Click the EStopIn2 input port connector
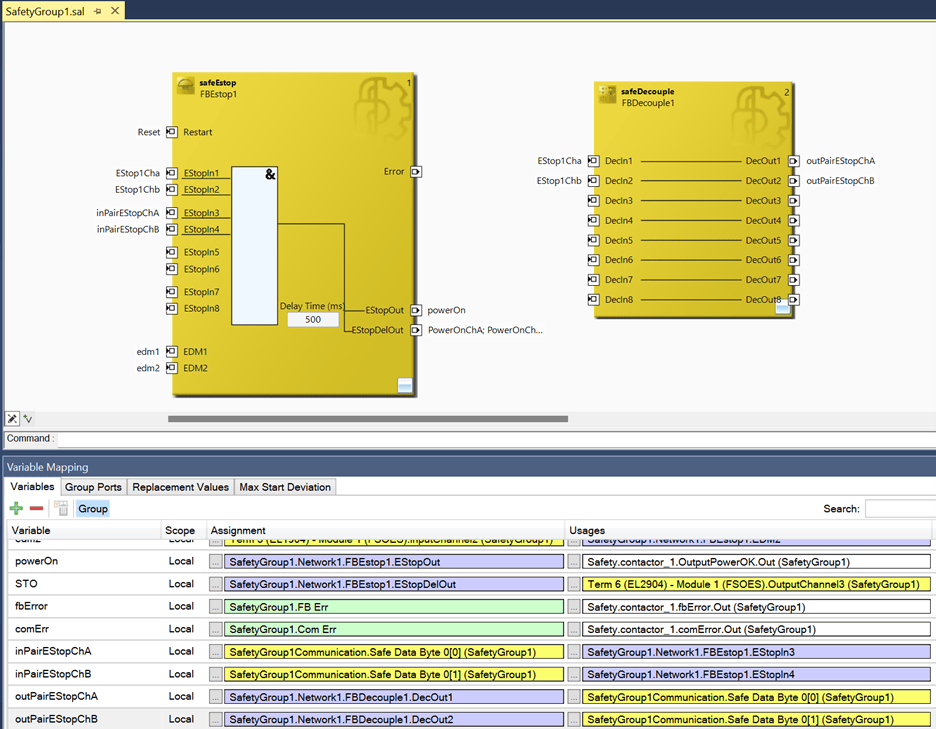Image resolution: width=936 pixels, height=729 pixels. coord(172,189)
